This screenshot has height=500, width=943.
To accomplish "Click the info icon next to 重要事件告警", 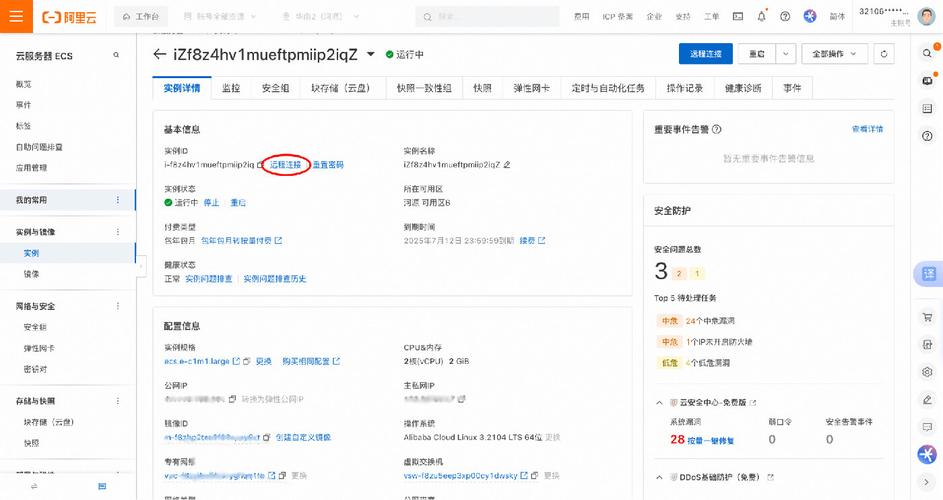I will pyautogui.click(x=716, y=129).
